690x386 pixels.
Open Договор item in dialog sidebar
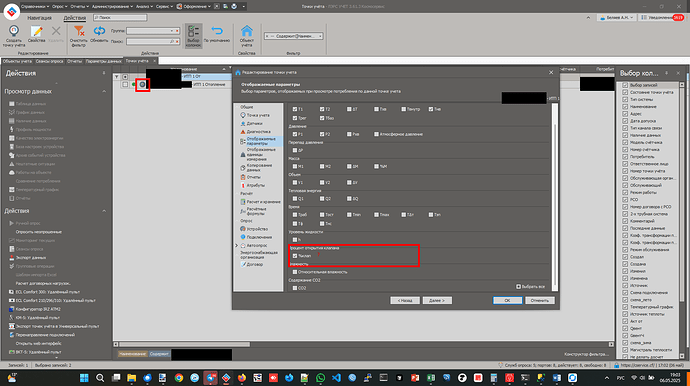[254, 264]
